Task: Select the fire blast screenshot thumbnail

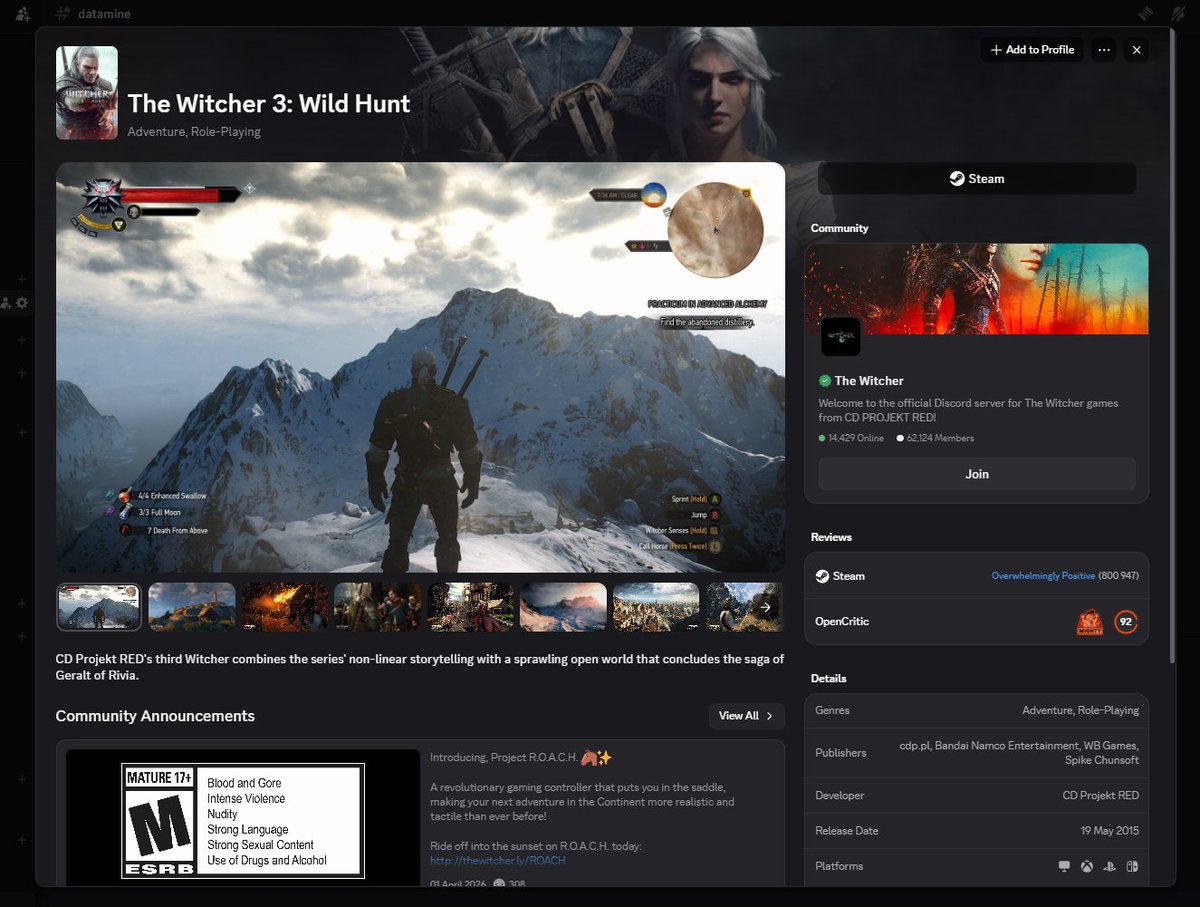Action: pos(285,607)
